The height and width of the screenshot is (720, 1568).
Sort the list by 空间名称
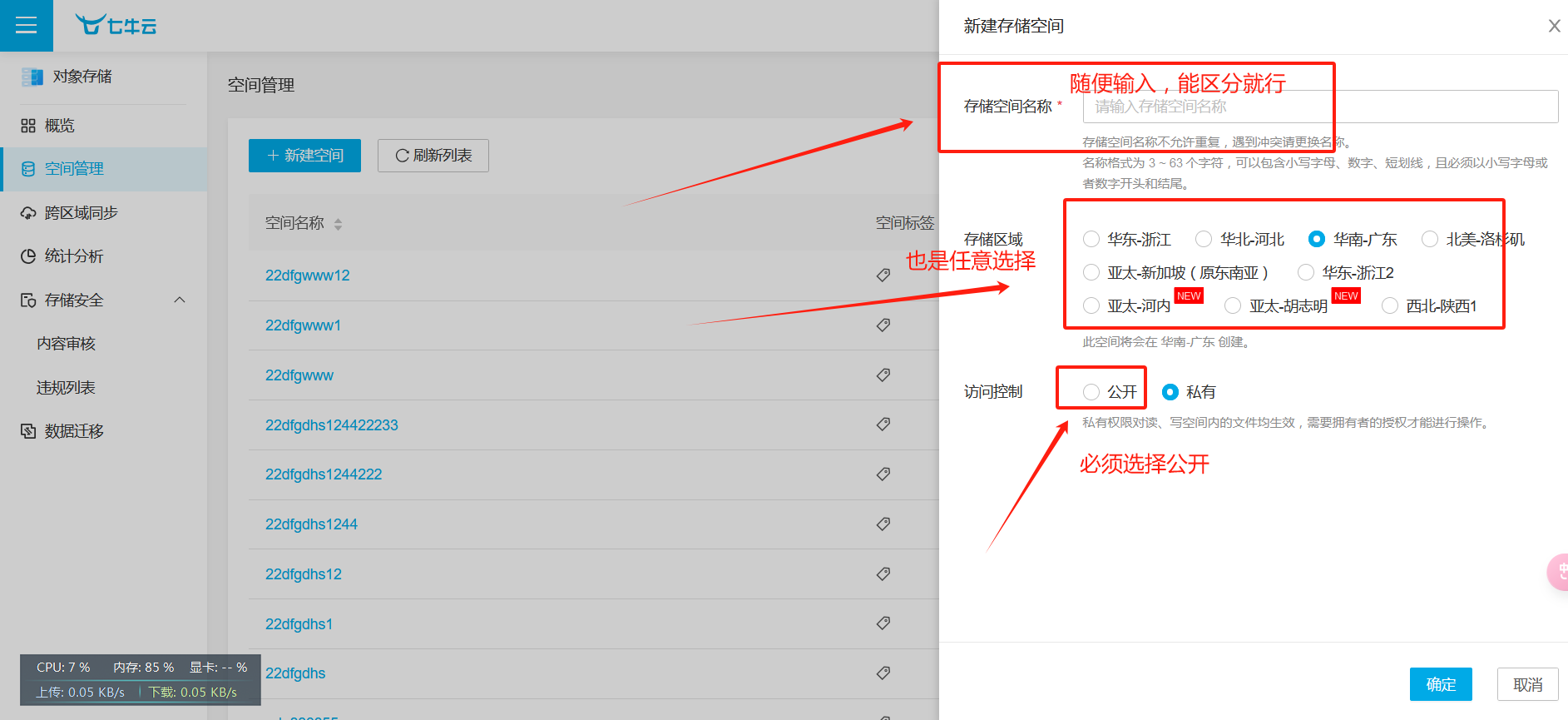pos(338,224)
